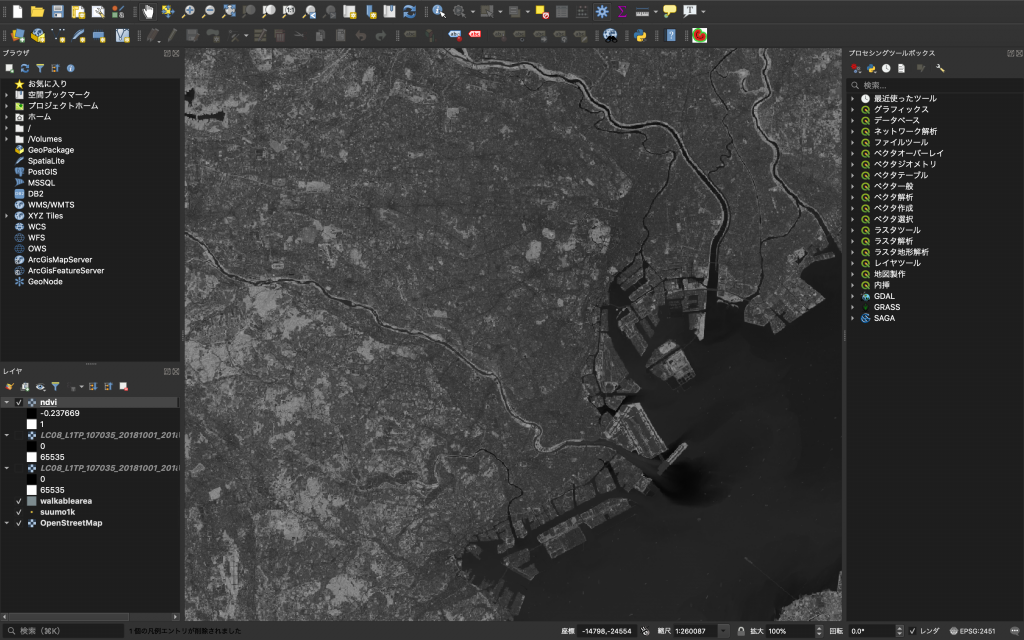
Task: Click the Refresh map canvas icon
Action: [409, 11]
